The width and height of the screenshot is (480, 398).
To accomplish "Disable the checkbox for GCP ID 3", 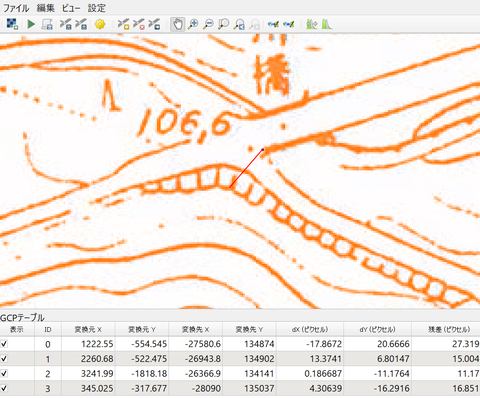I will [4, 388].
